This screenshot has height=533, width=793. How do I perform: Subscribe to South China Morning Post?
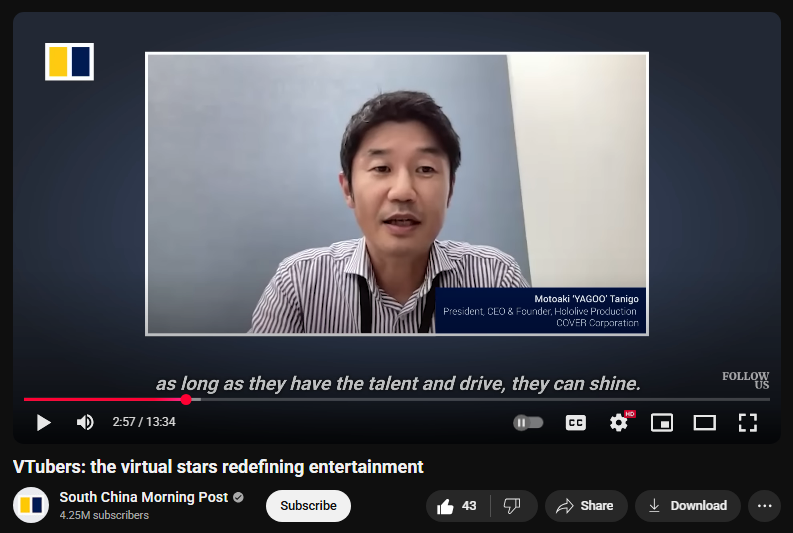(x=308, y=506)
